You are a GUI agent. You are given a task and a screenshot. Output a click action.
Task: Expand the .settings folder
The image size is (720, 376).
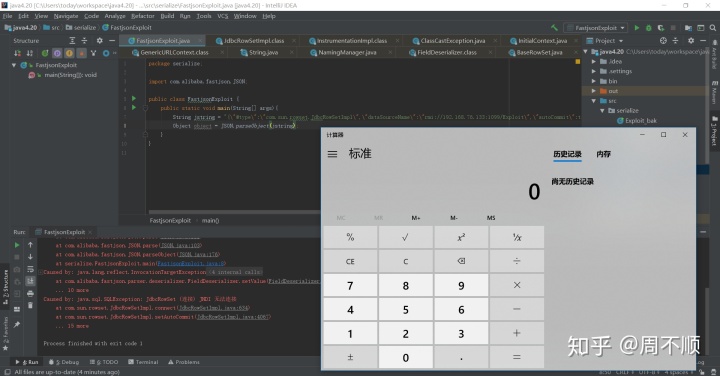click(594, 72)
